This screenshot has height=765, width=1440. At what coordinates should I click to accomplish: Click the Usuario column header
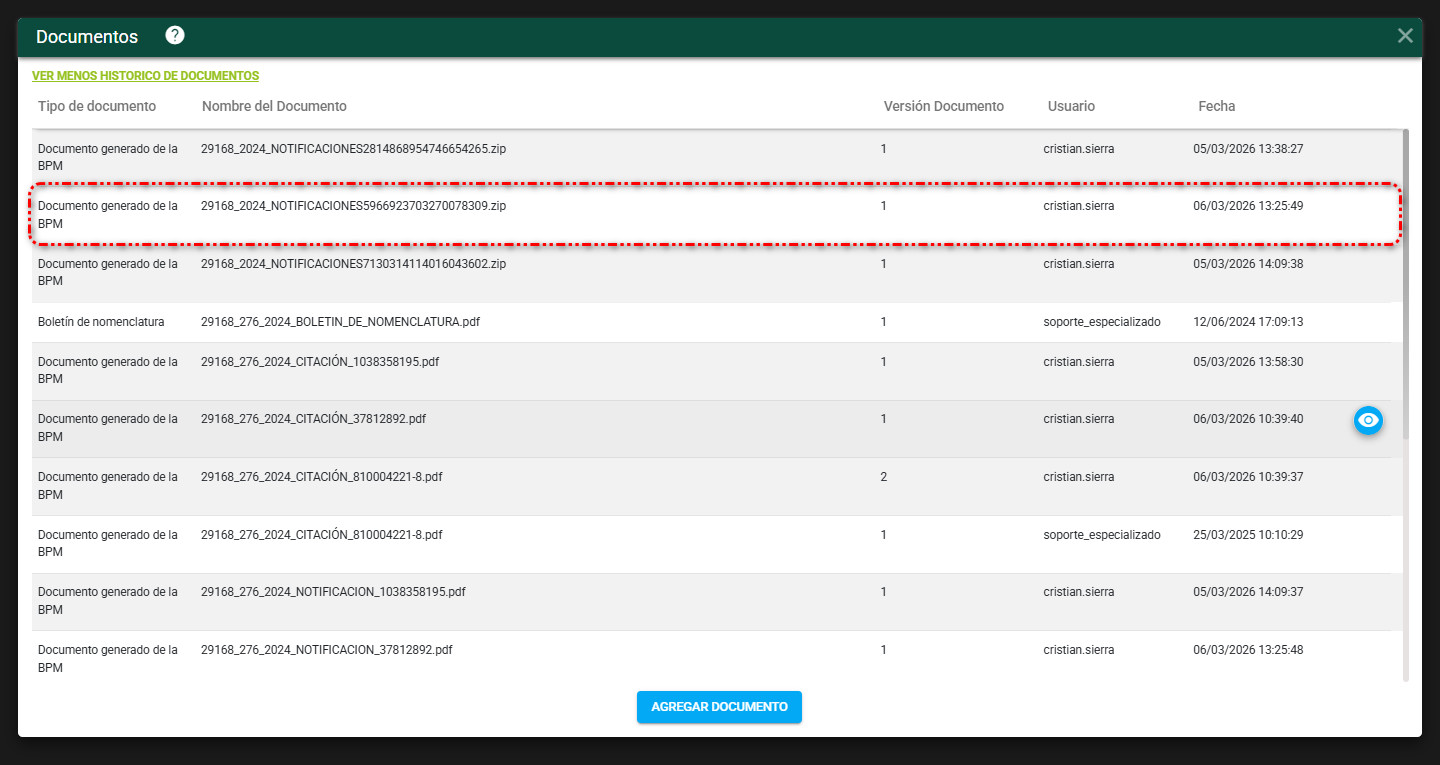[x=1071, y=106]
